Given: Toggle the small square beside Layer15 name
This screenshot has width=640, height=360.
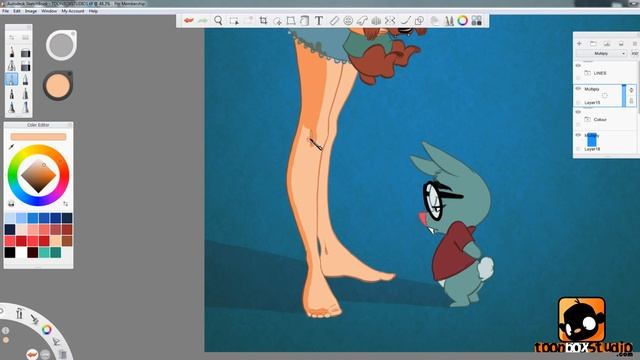Looking at the screenshot, I should point(578,102).
